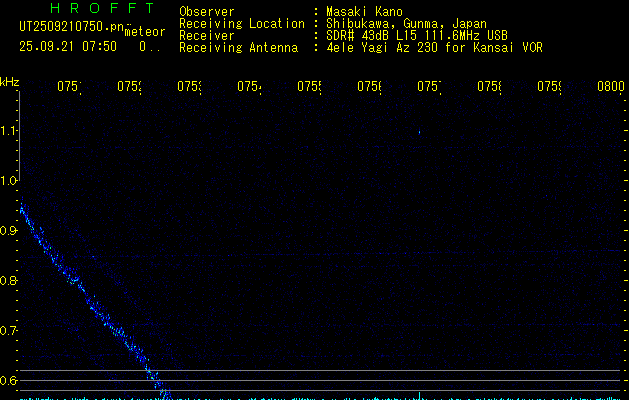This screenshot has height=400, width=629.
Task: Click the 1.1 kHz frequency tick
Action: coord(9,131)
